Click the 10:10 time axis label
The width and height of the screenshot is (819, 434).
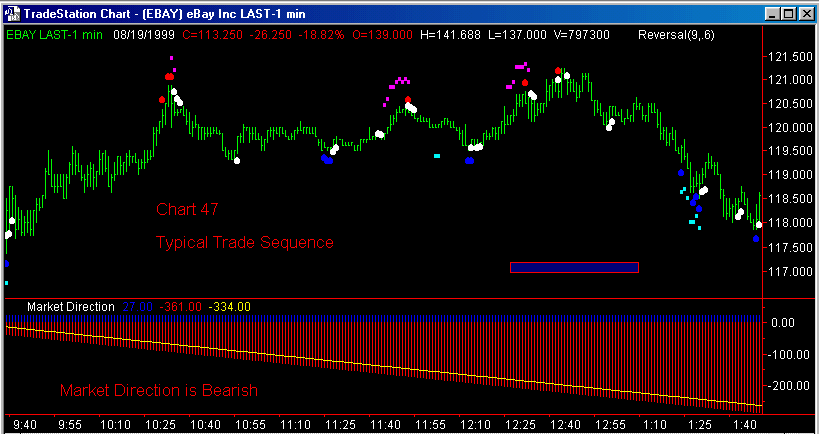click(x=114, y=425)
